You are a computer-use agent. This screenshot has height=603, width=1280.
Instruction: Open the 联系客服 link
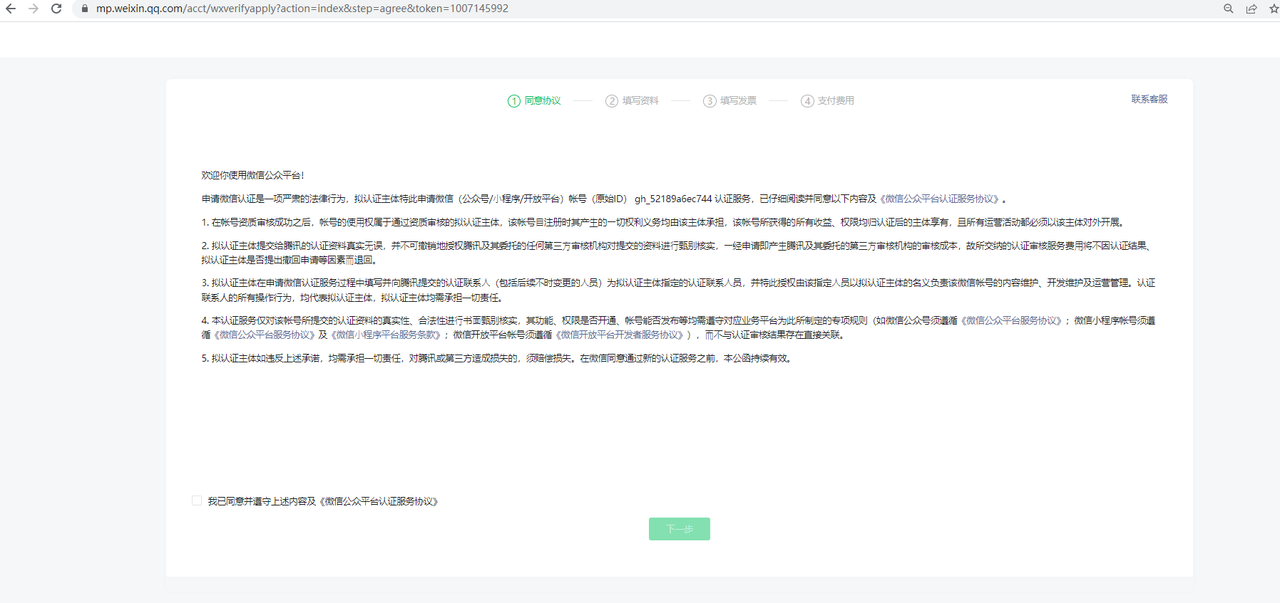[1149, 99]
